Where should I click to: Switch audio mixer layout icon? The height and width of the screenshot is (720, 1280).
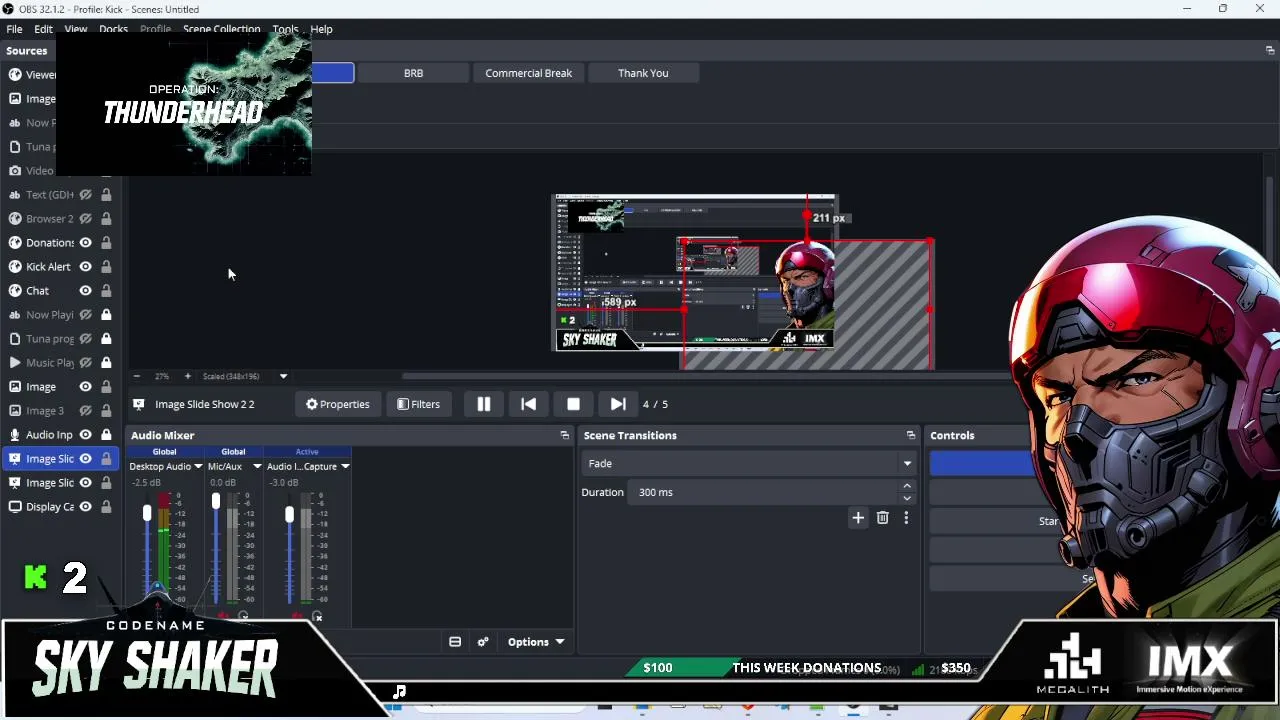(x=455, y=642)
